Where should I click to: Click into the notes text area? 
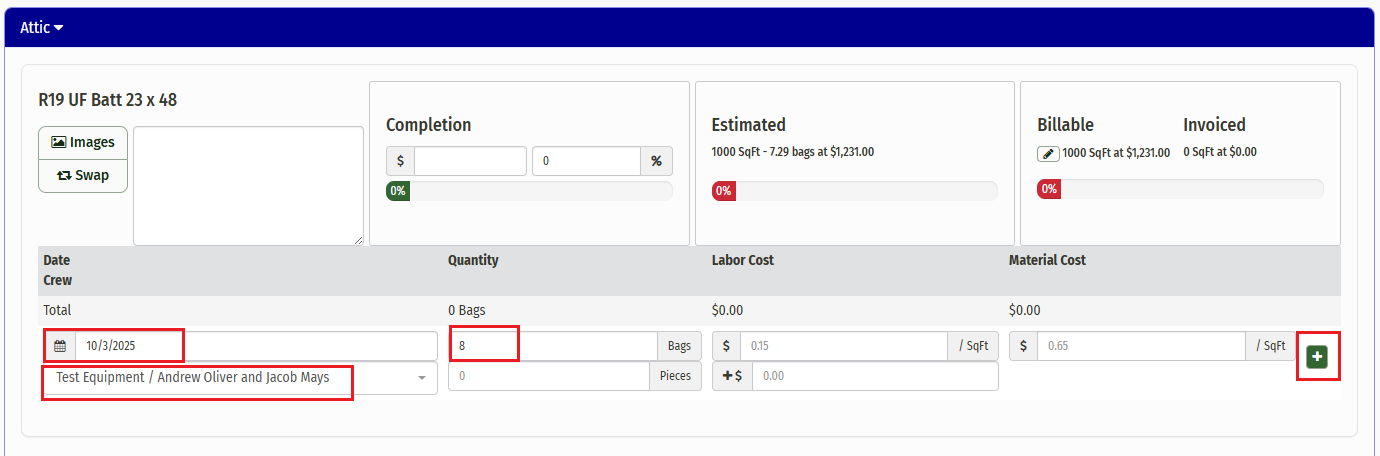(x=248, y=185)
